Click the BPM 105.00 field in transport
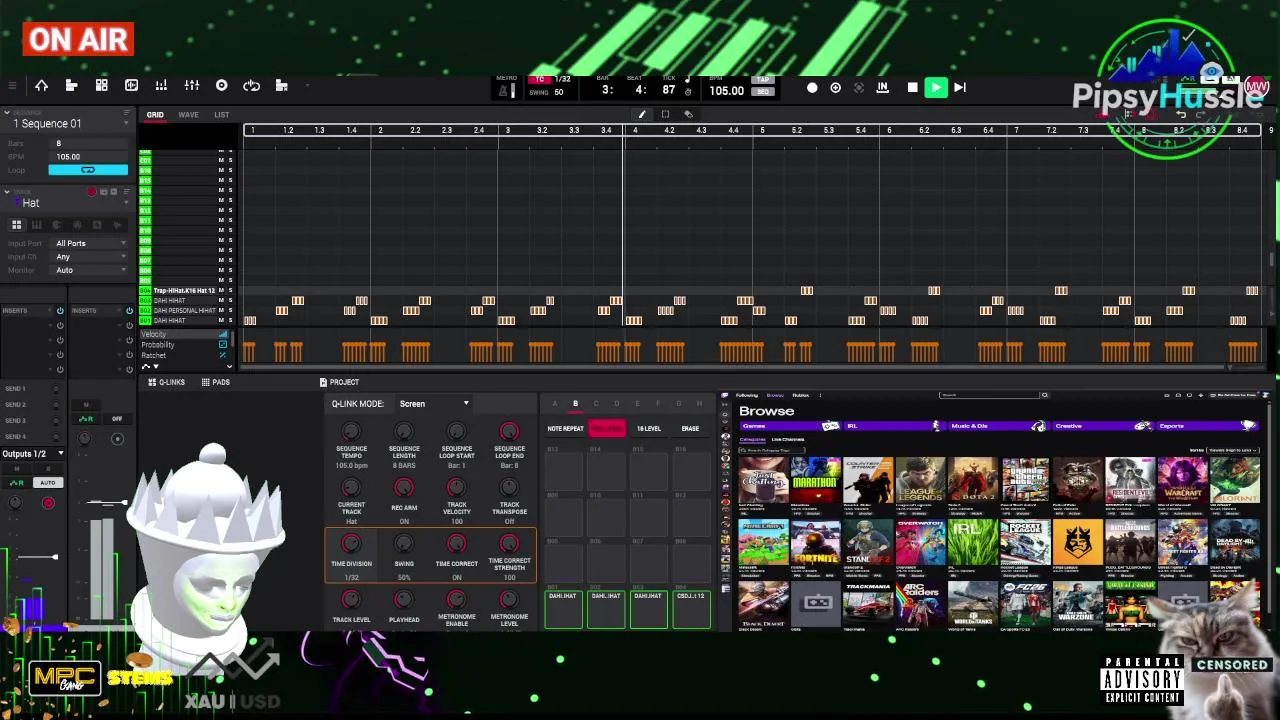1280x720 pixels. coord(726,91)
